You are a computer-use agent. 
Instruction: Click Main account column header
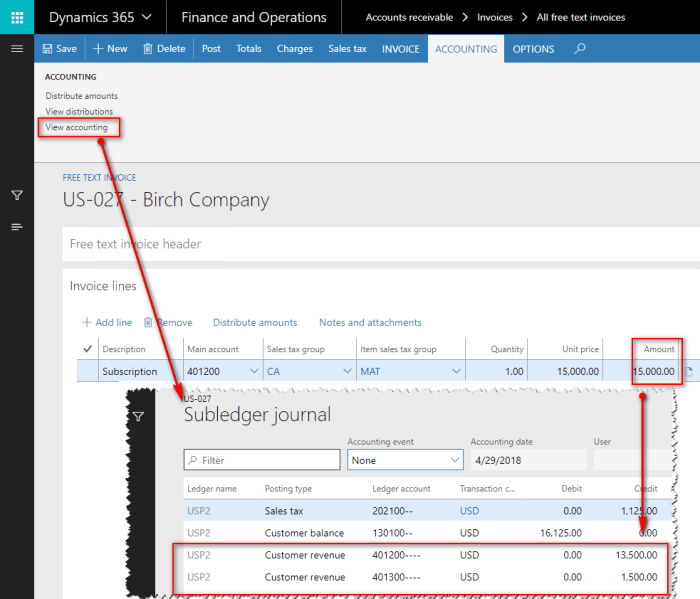213,349
